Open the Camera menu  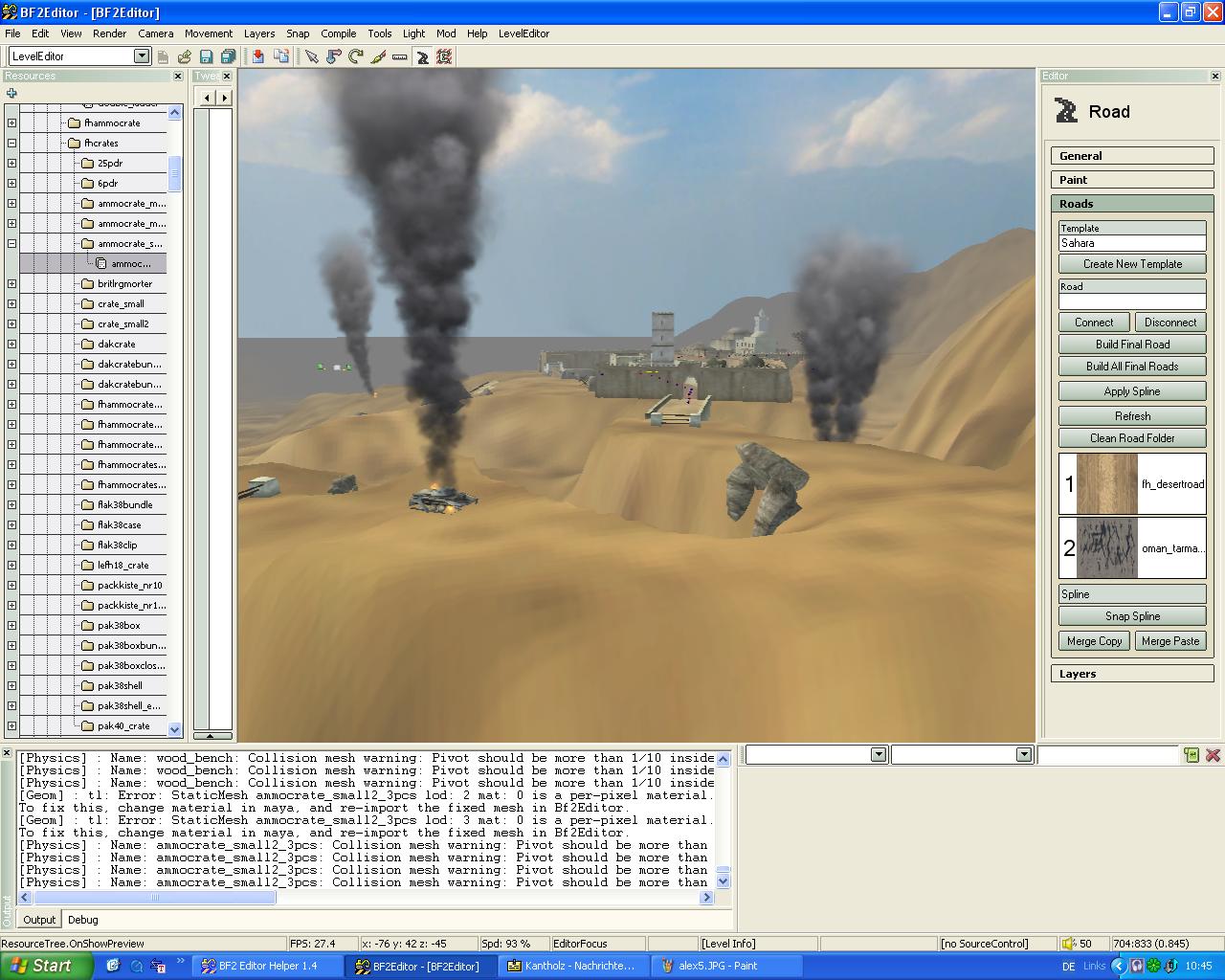point(155,33)
